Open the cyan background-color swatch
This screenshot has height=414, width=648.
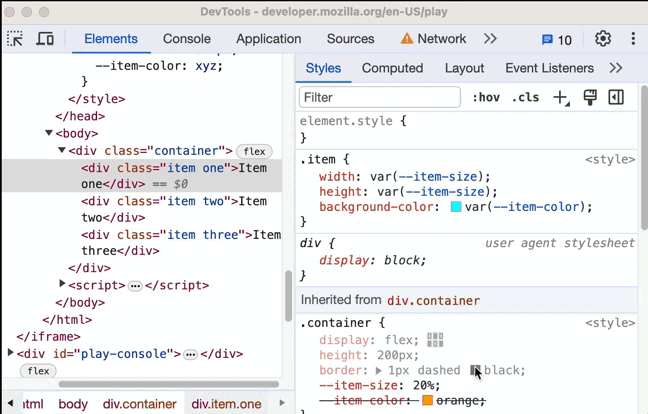coord(456,207)
